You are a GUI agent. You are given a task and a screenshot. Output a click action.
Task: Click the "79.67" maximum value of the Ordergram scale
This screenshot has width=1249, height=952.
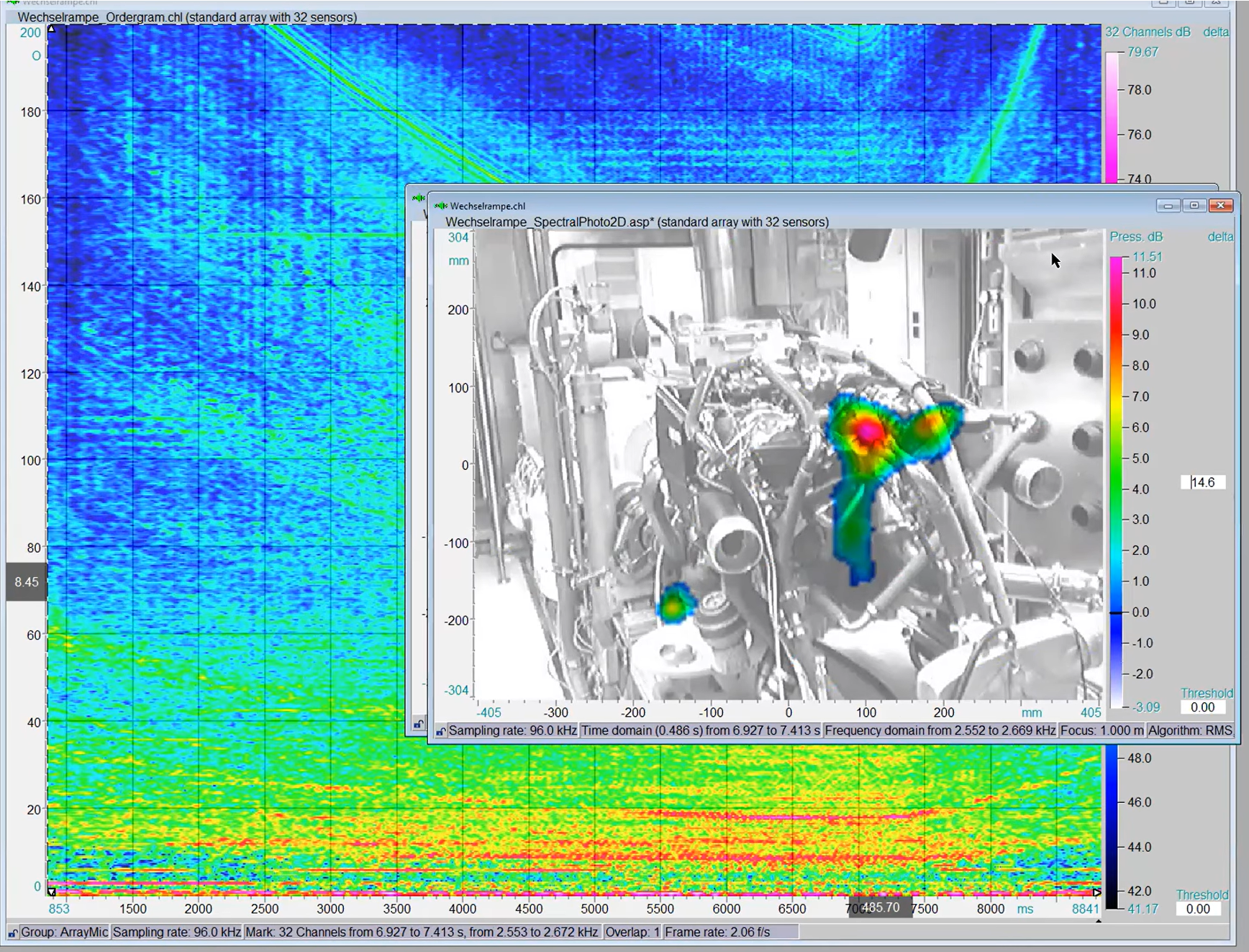tap(1143, 53)
